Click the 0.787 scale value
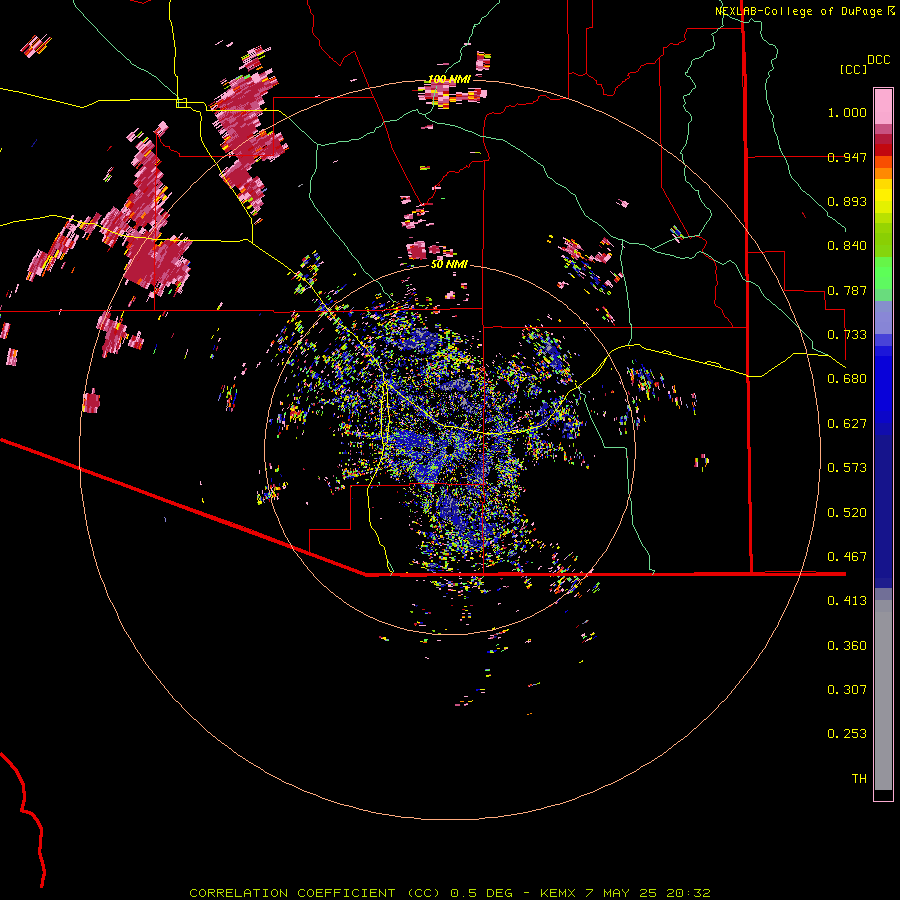Screen dimensions: 900x900 pyautogui.click(x=847, y=290)
